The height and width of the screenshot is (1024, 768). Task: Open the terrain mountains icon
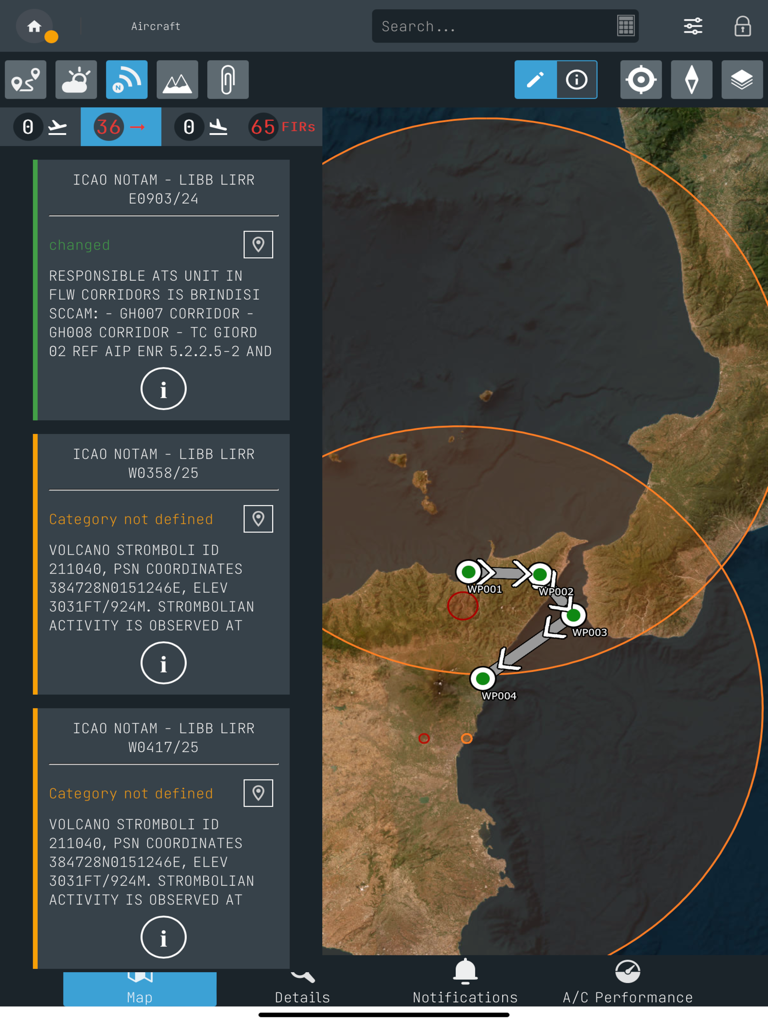tap(177, 80)
